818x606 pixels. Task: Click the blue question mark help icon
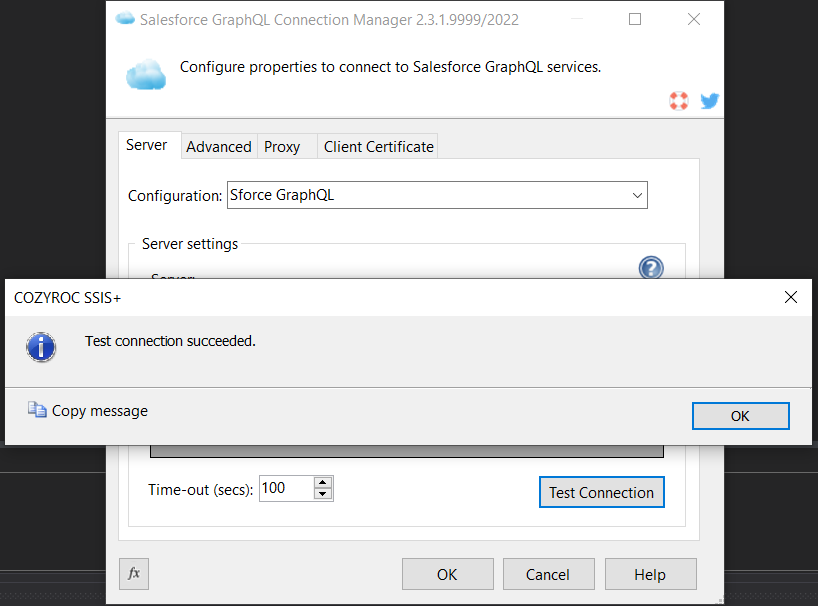pos(651,267)
